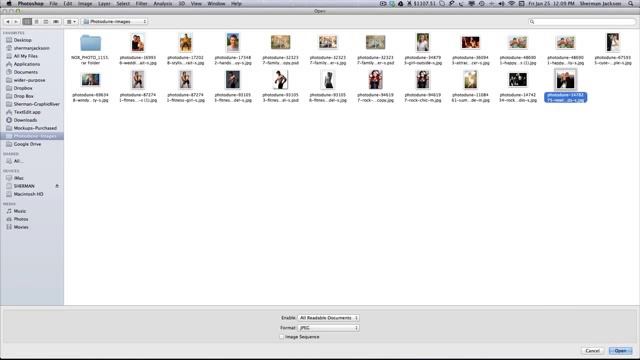Viewport: 640px width, 360px height.
Task: Select the photodune-14742 rock studio thumbnail
Action: click(x=518, y=80)
